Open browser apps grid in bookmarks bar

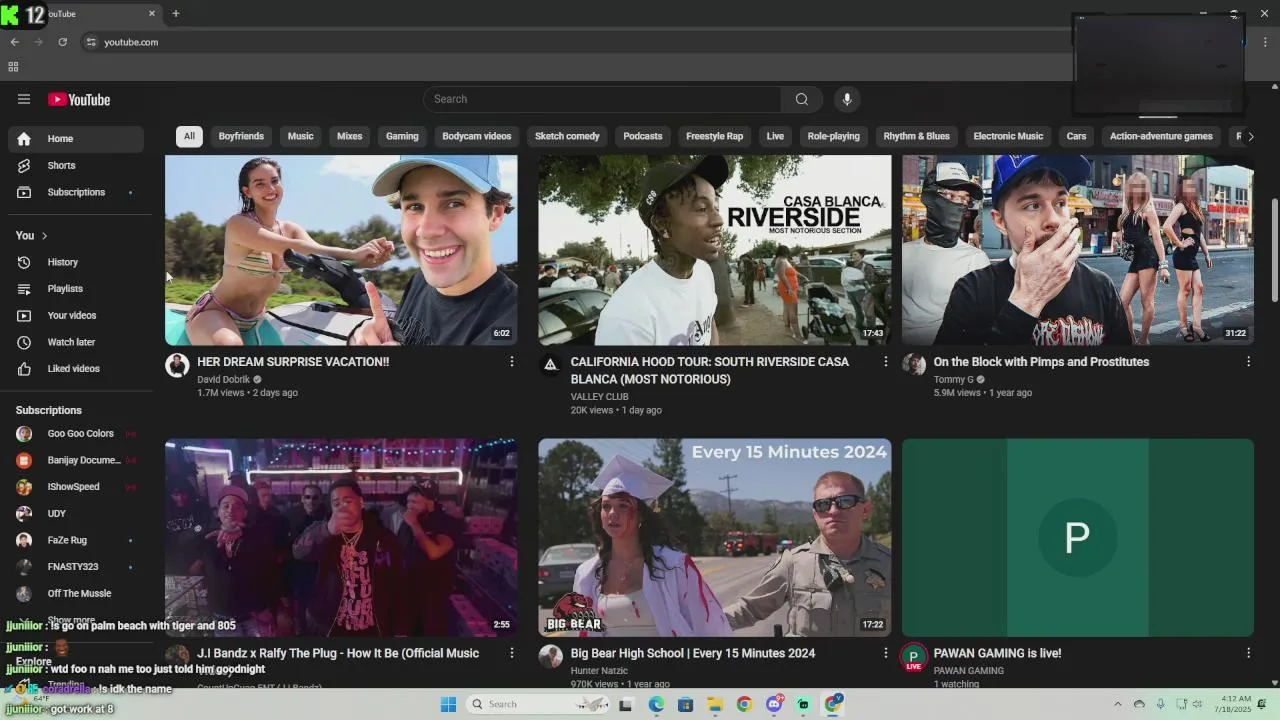(13, 67)
